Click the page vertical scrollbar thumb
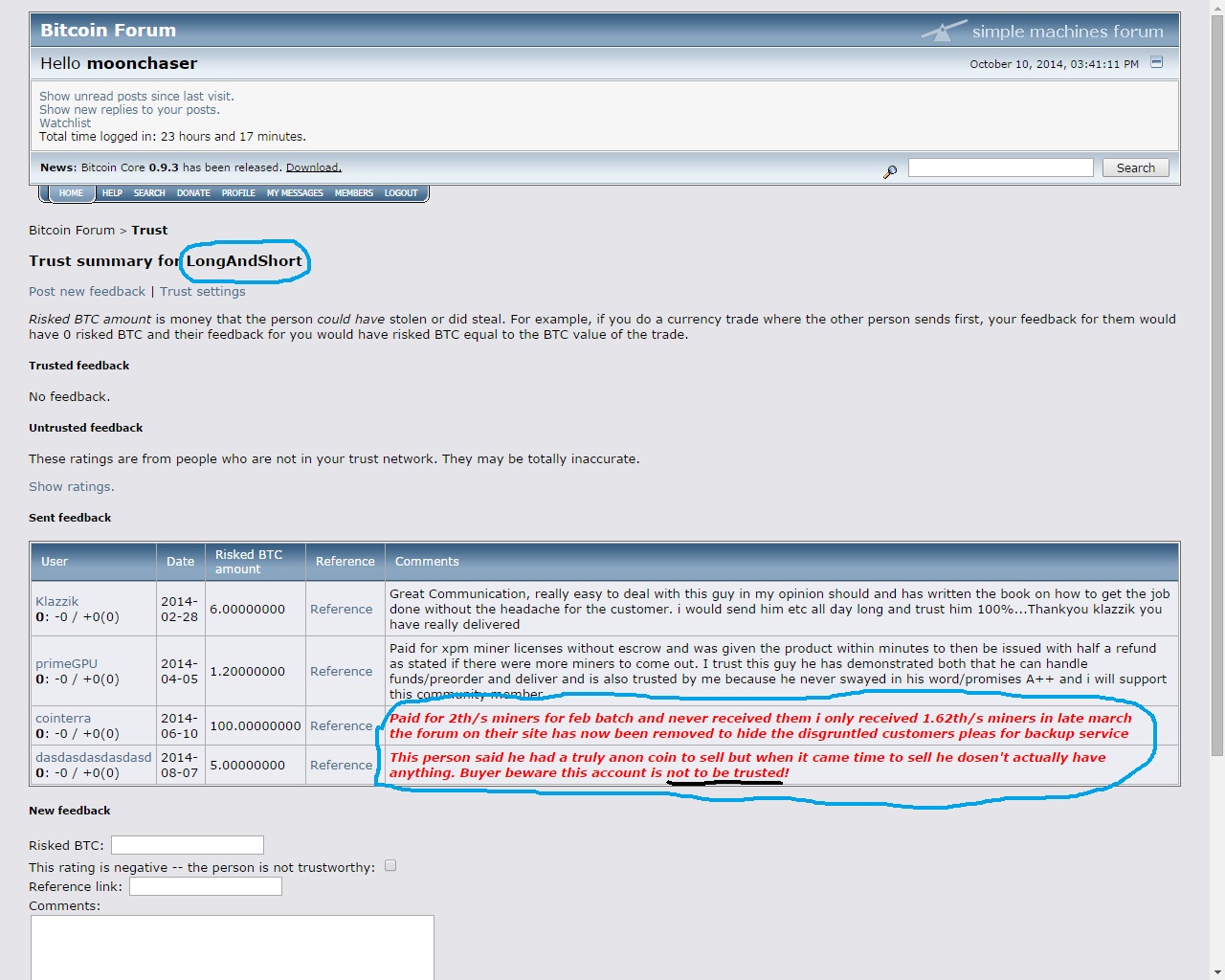Screen dimensions: 1225x980 [1217, 386]
